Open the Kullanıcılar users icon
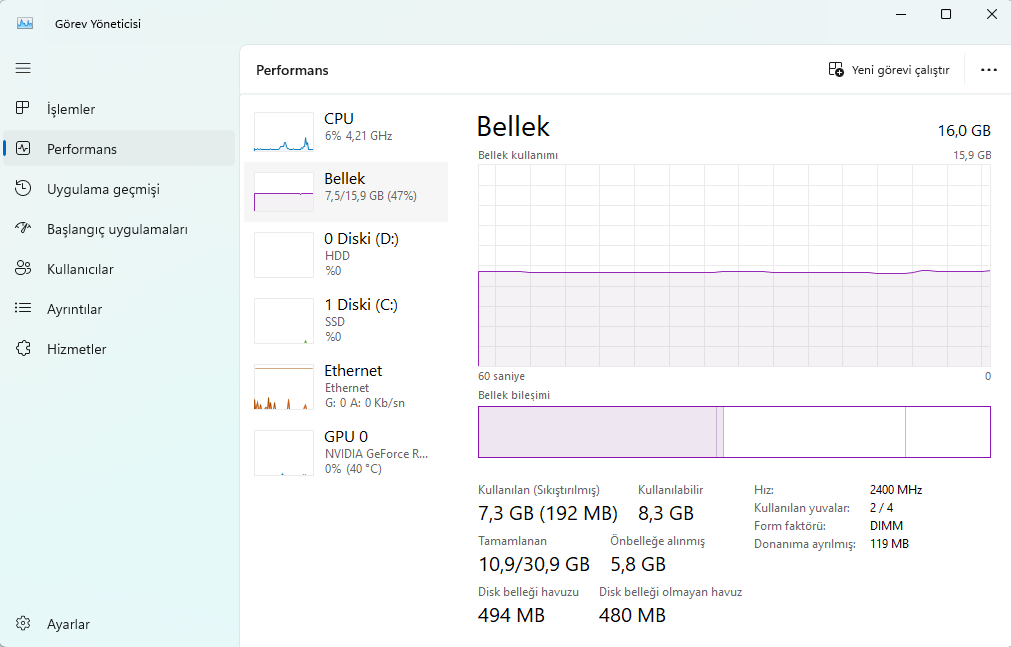This screenshot has height=647, width=1011. pos(23,269)
